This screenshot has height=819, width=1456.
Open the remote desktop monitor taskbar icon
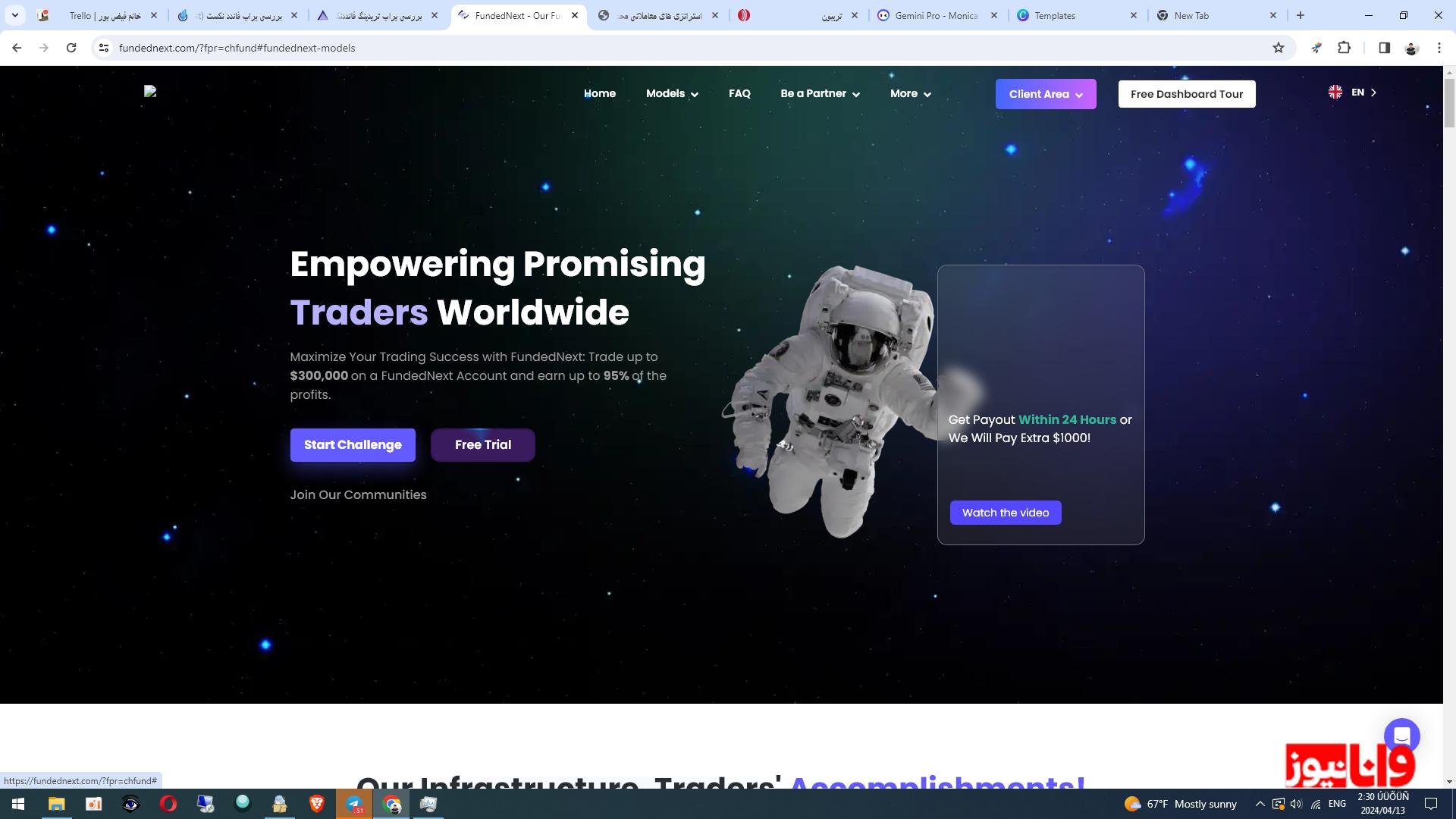coord(205,804)
